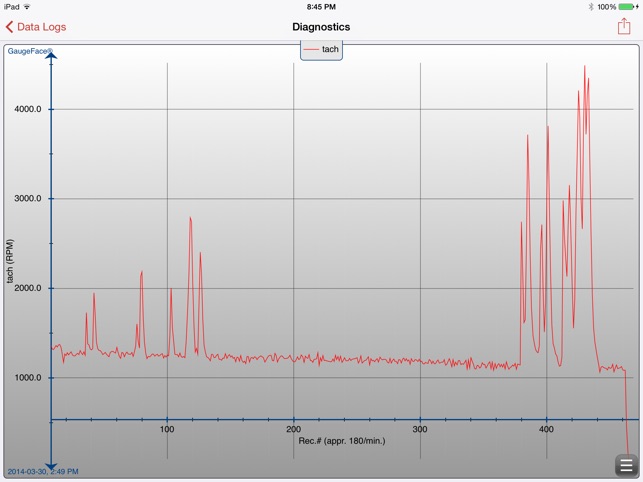The height and width of the screenshot is (482, 643).
Task: Tap the 4000.0 y-axis label
Action: [28, 109]
